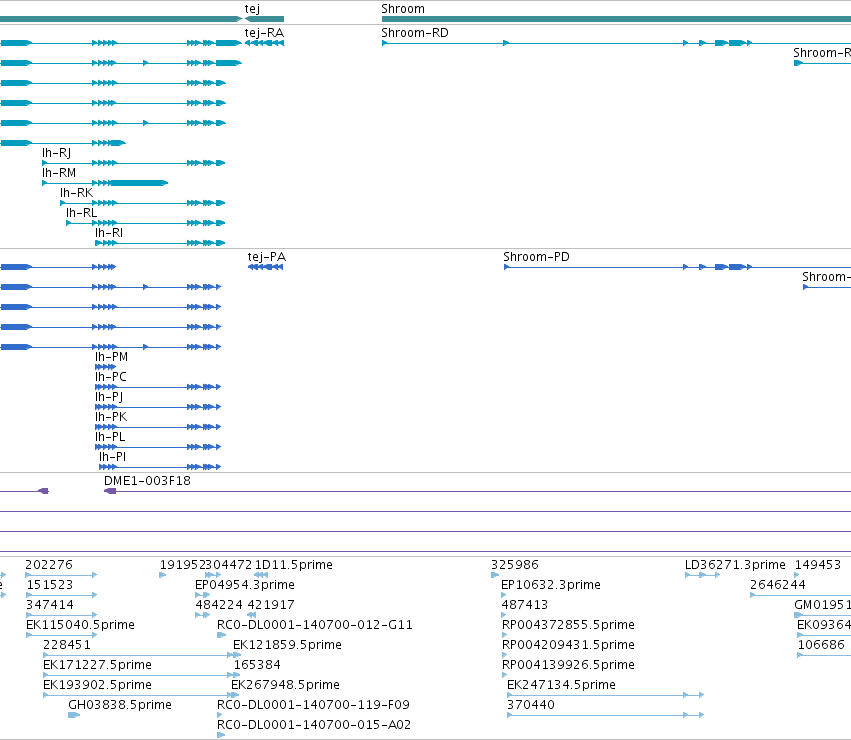Screen dimensions: 851x740
Task: Select RC0-DL0001-140700-012-G11 label
Action: click(315, 625)
